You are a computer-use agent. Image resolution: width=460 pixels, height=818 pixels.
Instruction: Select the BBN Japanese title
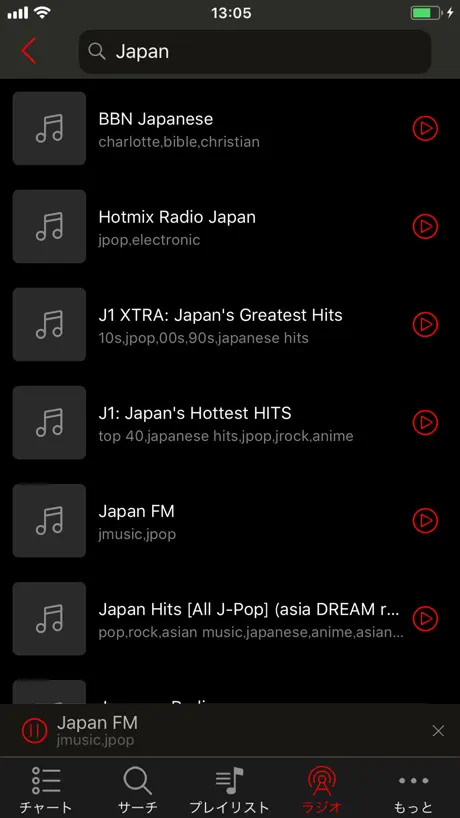pos(155,119)
